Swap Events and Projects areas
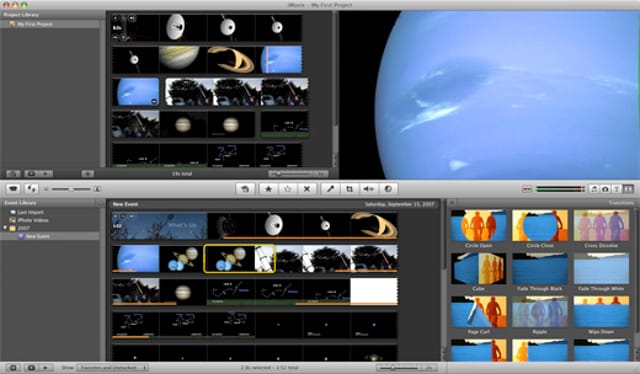This screenshot has height=374, width=640. 31,189
